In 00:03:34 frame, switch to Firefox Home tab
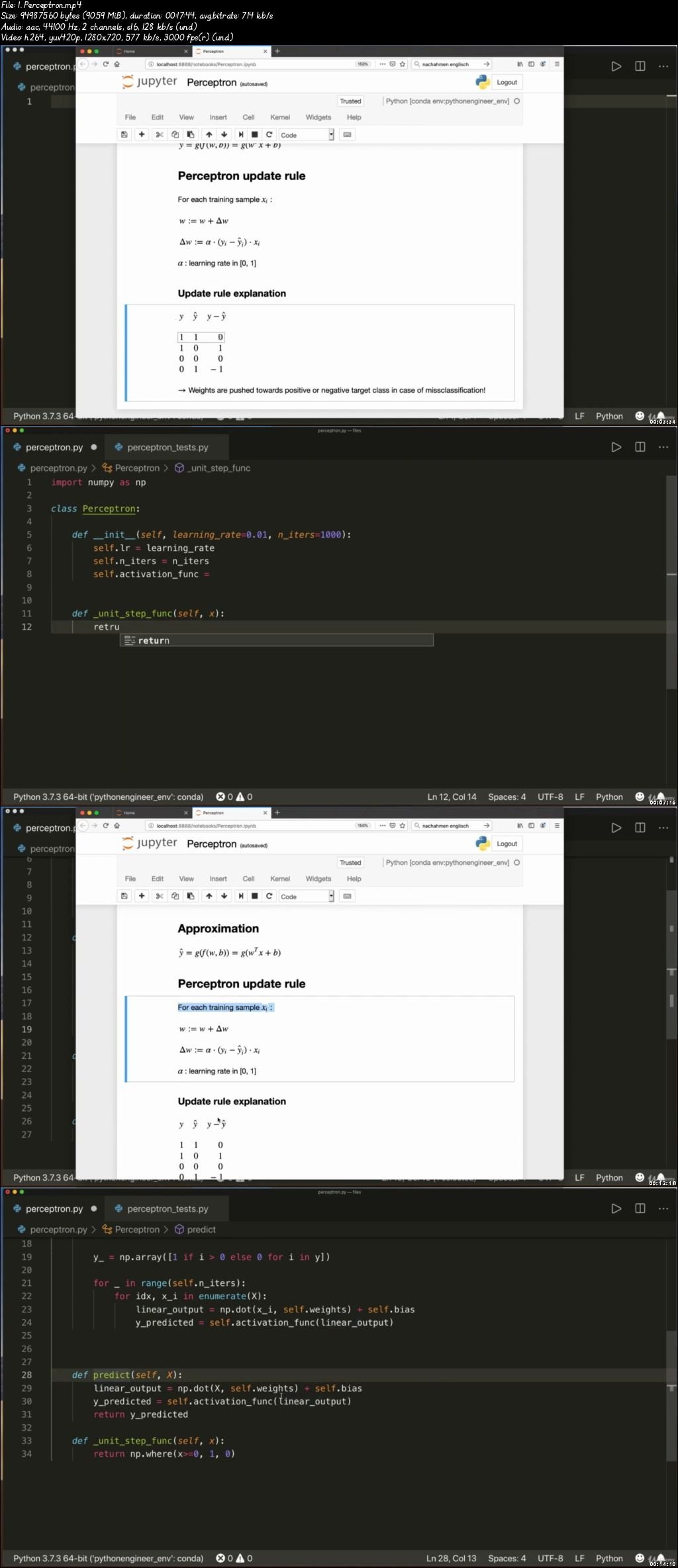Screen dimensions: 678x1568 [x=151, y=51]
